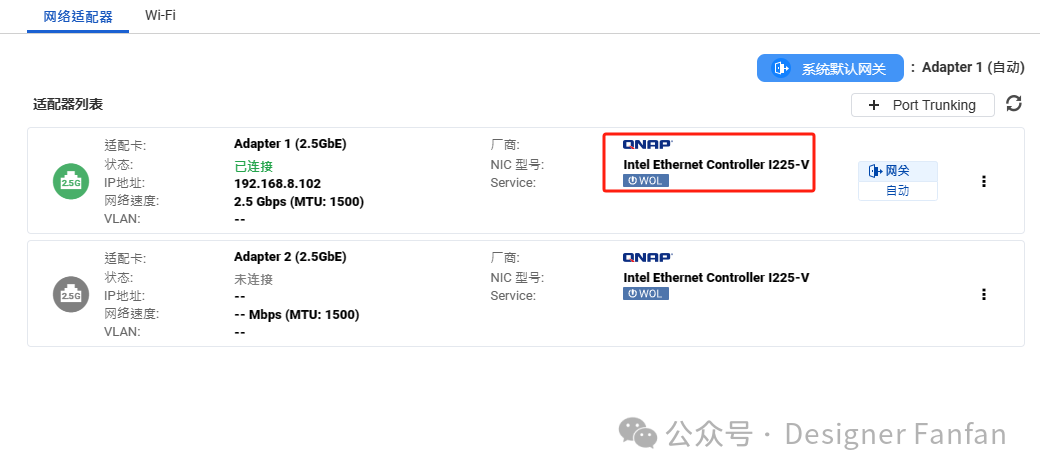This screenshot has height=476, width=1040.
Task: Click the IP address 192.168.8.102
Action: (277, 183)
